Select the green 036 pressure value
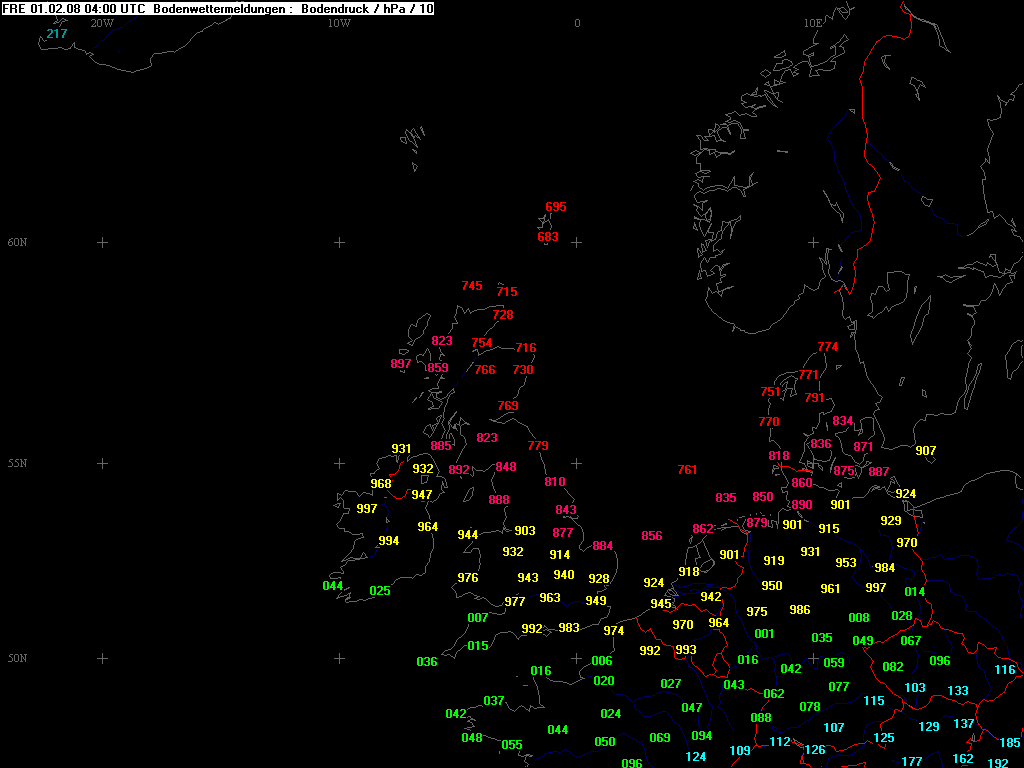Viewport: 1024px width, 768px height. coord(427,662)
